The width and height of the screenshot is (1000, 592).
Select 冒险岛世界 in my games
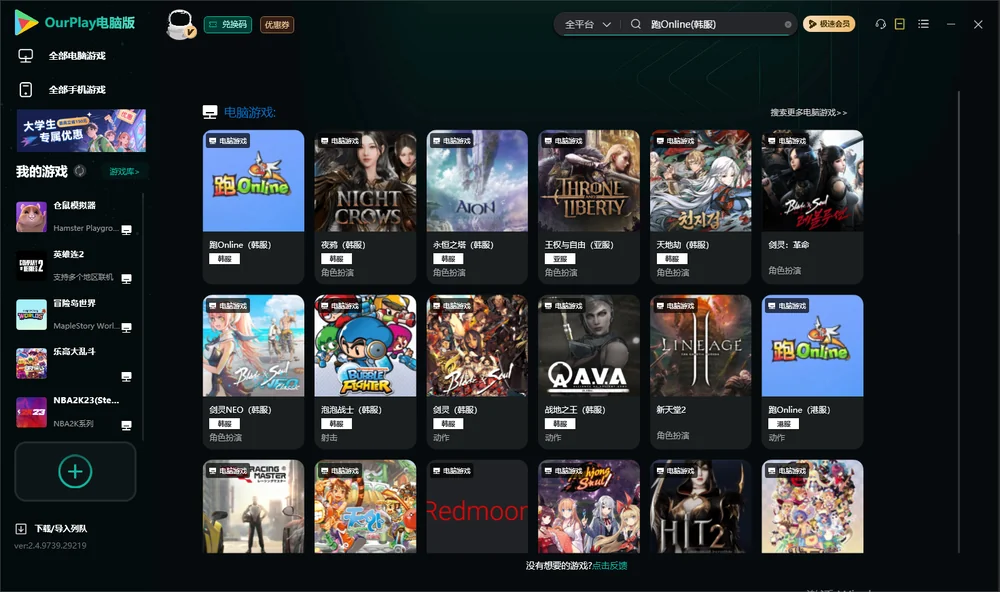point(74,315)
